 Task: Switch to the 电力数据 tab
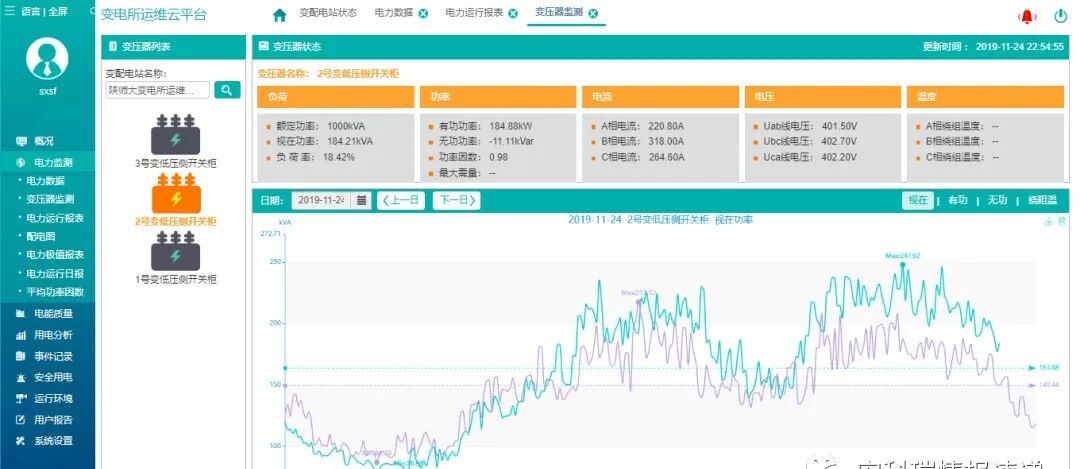pos(394,13)
